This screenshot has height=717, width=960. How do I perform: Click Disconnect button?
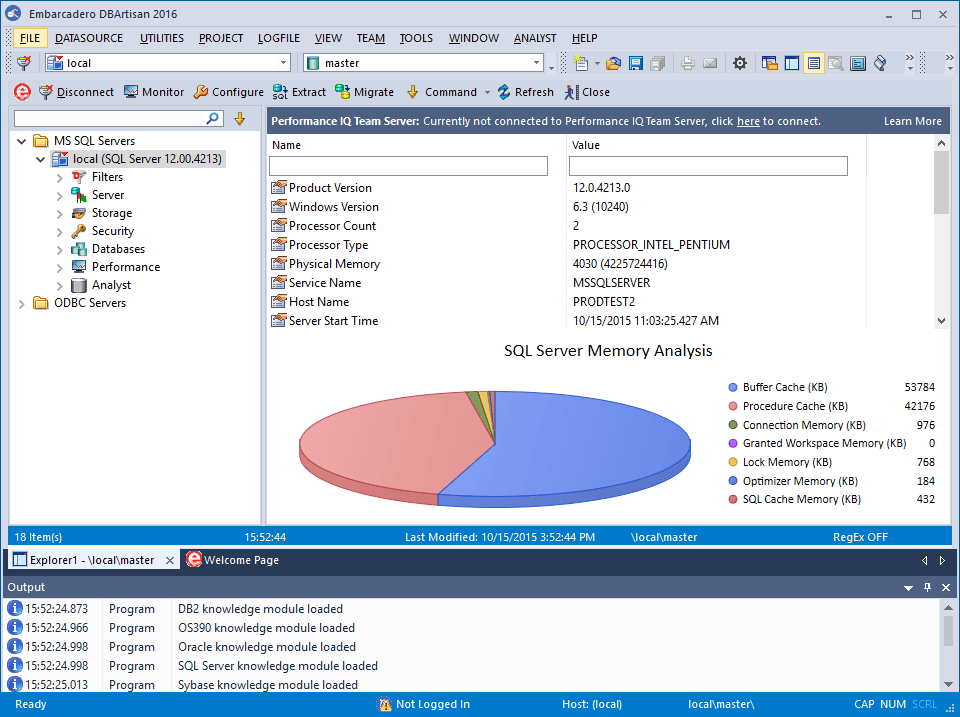76,92
